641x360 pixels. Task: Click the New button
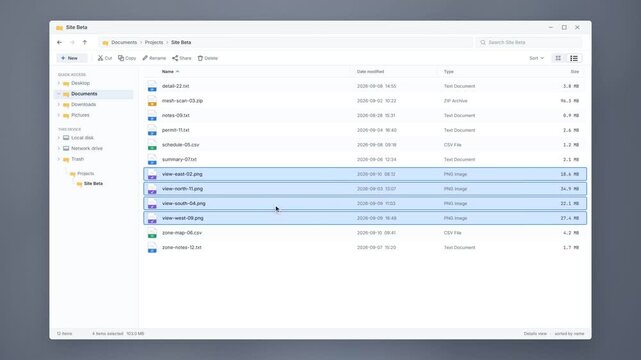point(72,58)
